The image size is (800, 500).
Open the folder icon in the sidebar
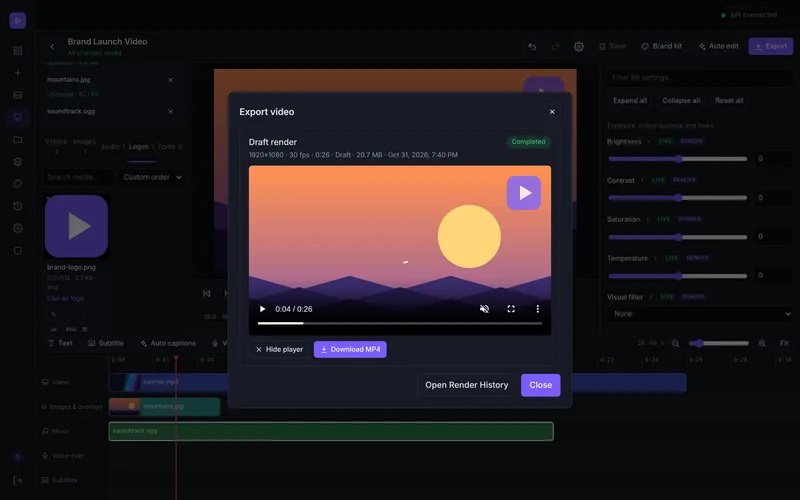coord(18,139)
